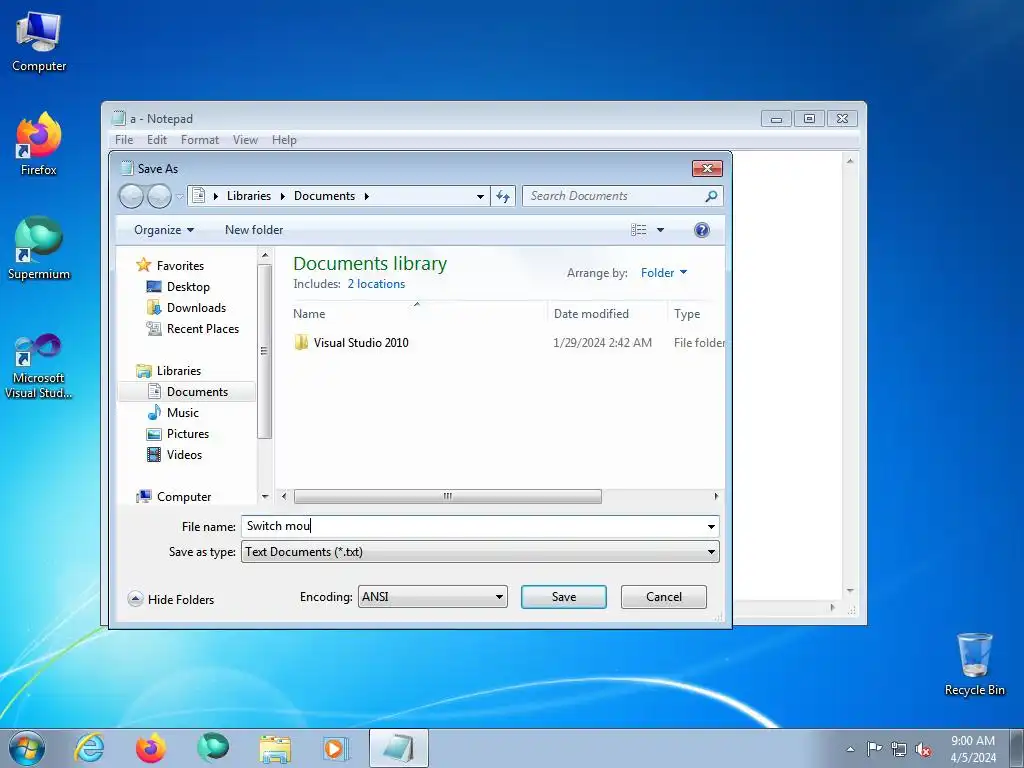Image resolution: width=1024 pixels, height=768 pixels.
Task: Select the Pictures library
Action: pyautogui.click(x=187, y=433)
